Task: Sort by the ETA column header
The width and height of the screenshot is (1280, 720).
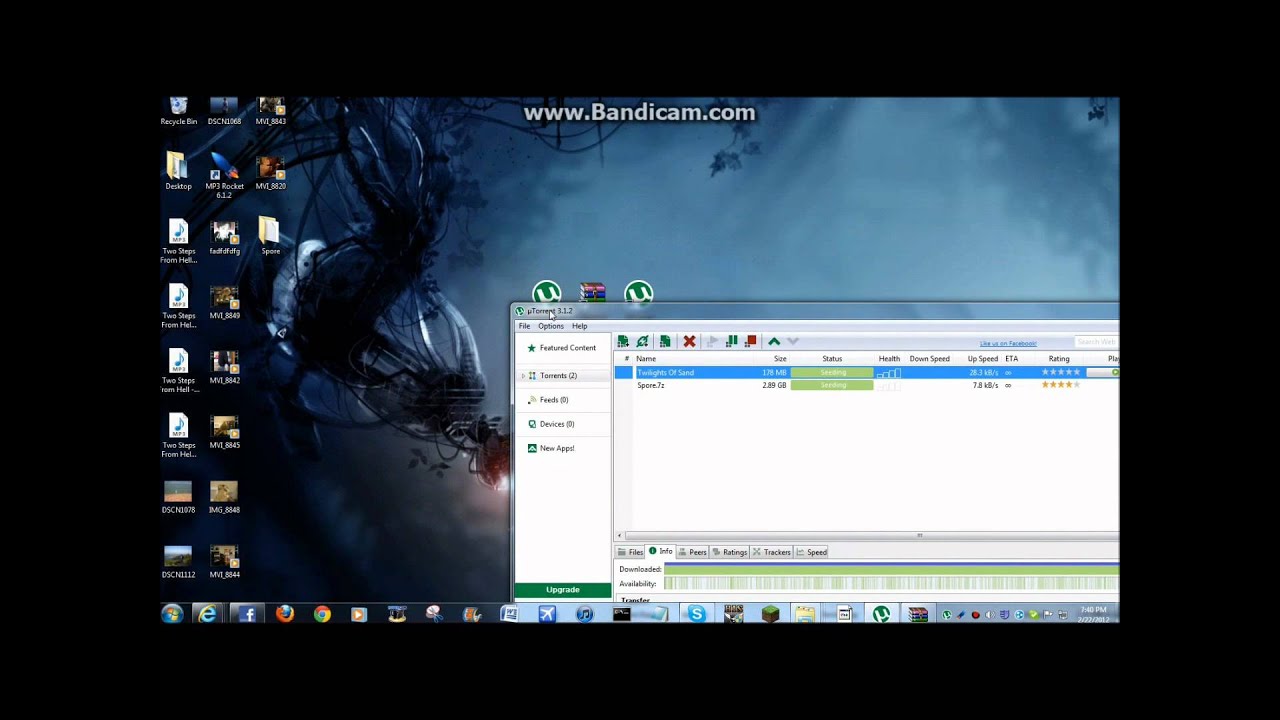Action: [x=1012, y=359]
